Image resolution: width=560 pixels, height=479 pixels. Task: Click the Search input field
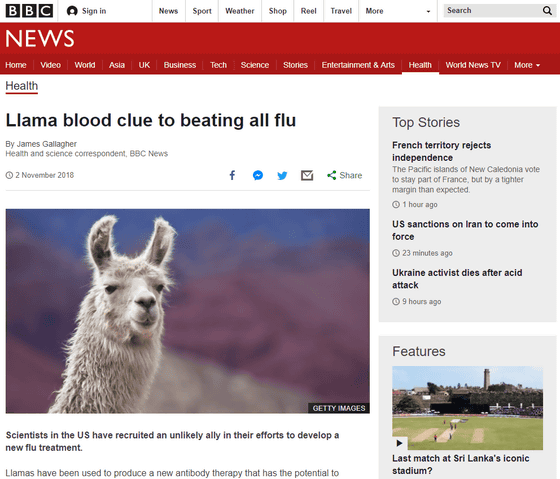tap(493, 11)
